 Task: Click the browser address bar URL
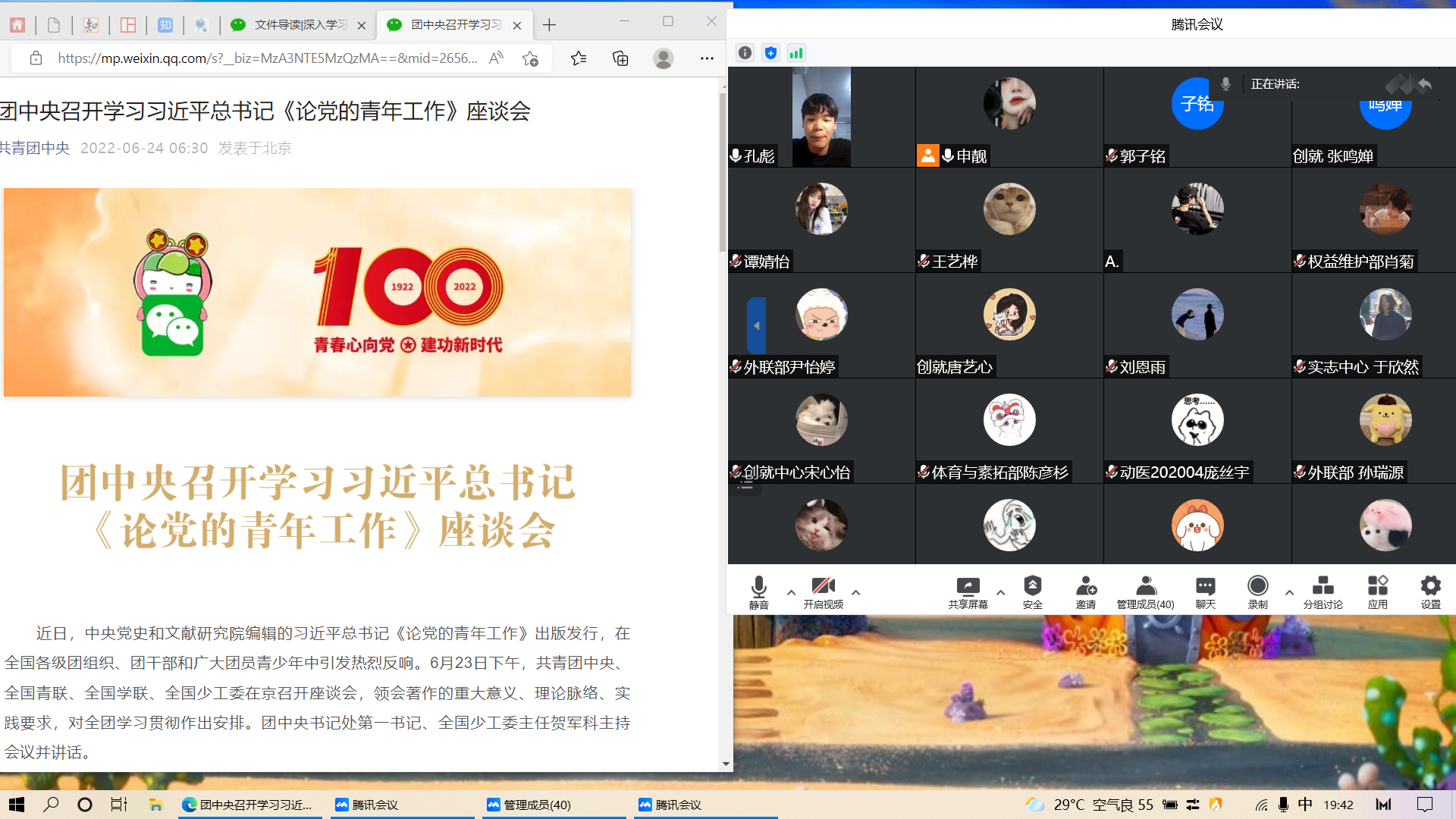pos(267,58)
